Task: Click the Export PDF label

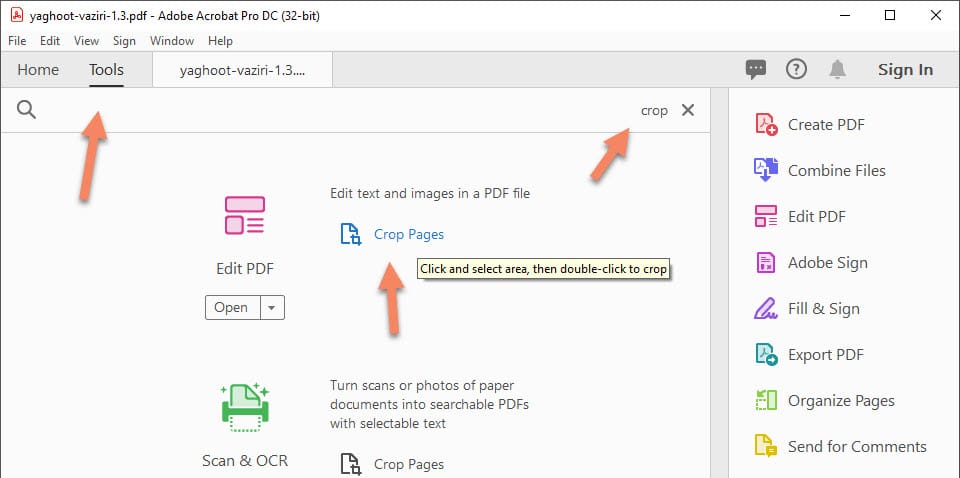Action: 826,354
